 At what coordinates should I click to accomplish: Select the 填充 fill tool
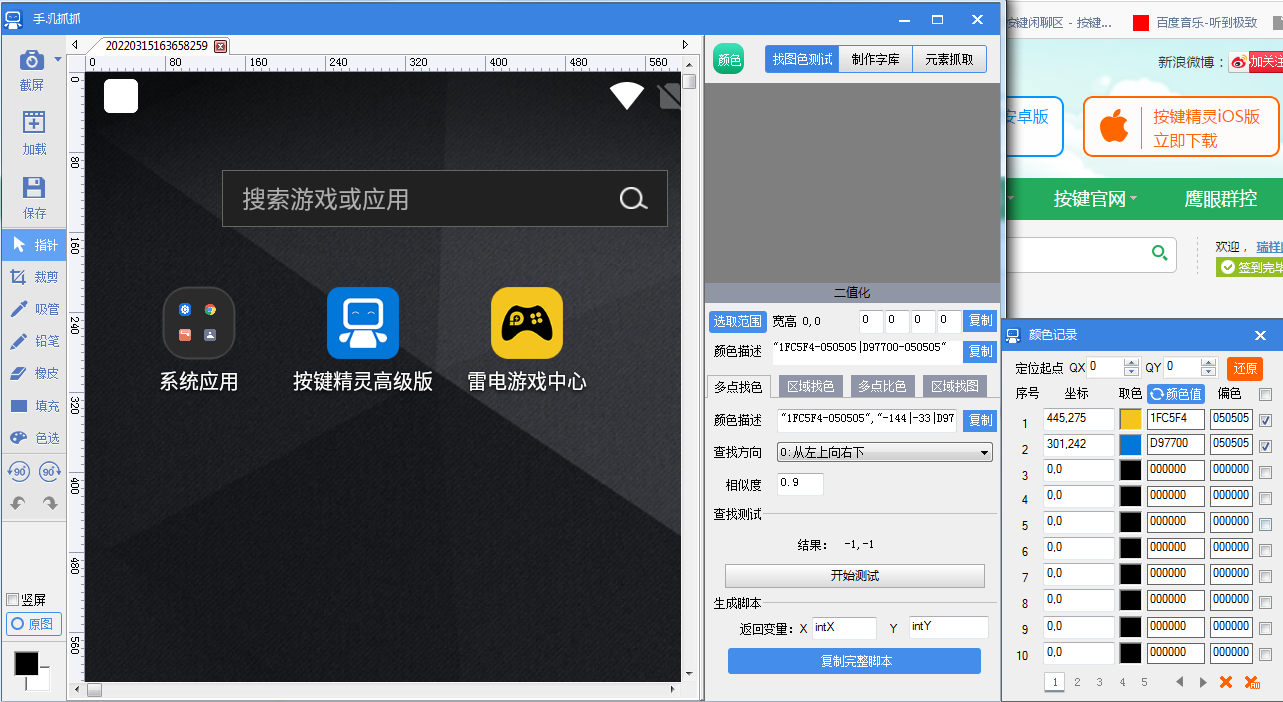(x=34, y=406)
